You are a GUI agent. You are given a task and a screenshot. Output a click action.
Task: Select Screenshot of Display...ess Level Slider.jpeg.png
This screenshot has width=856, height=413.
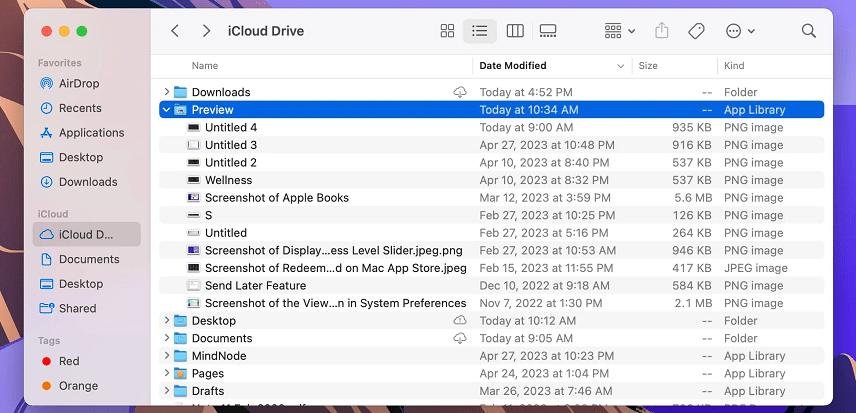point(491,250)
